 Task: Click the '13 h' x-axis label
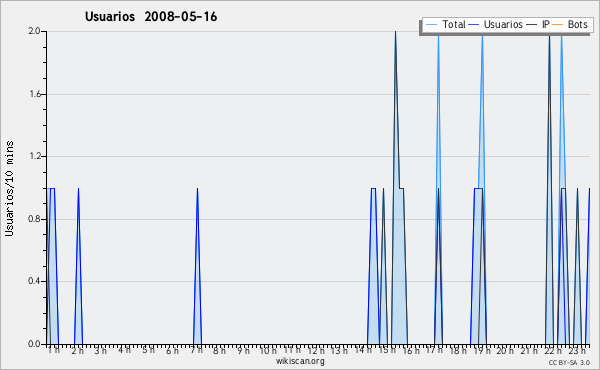point(339,350)
